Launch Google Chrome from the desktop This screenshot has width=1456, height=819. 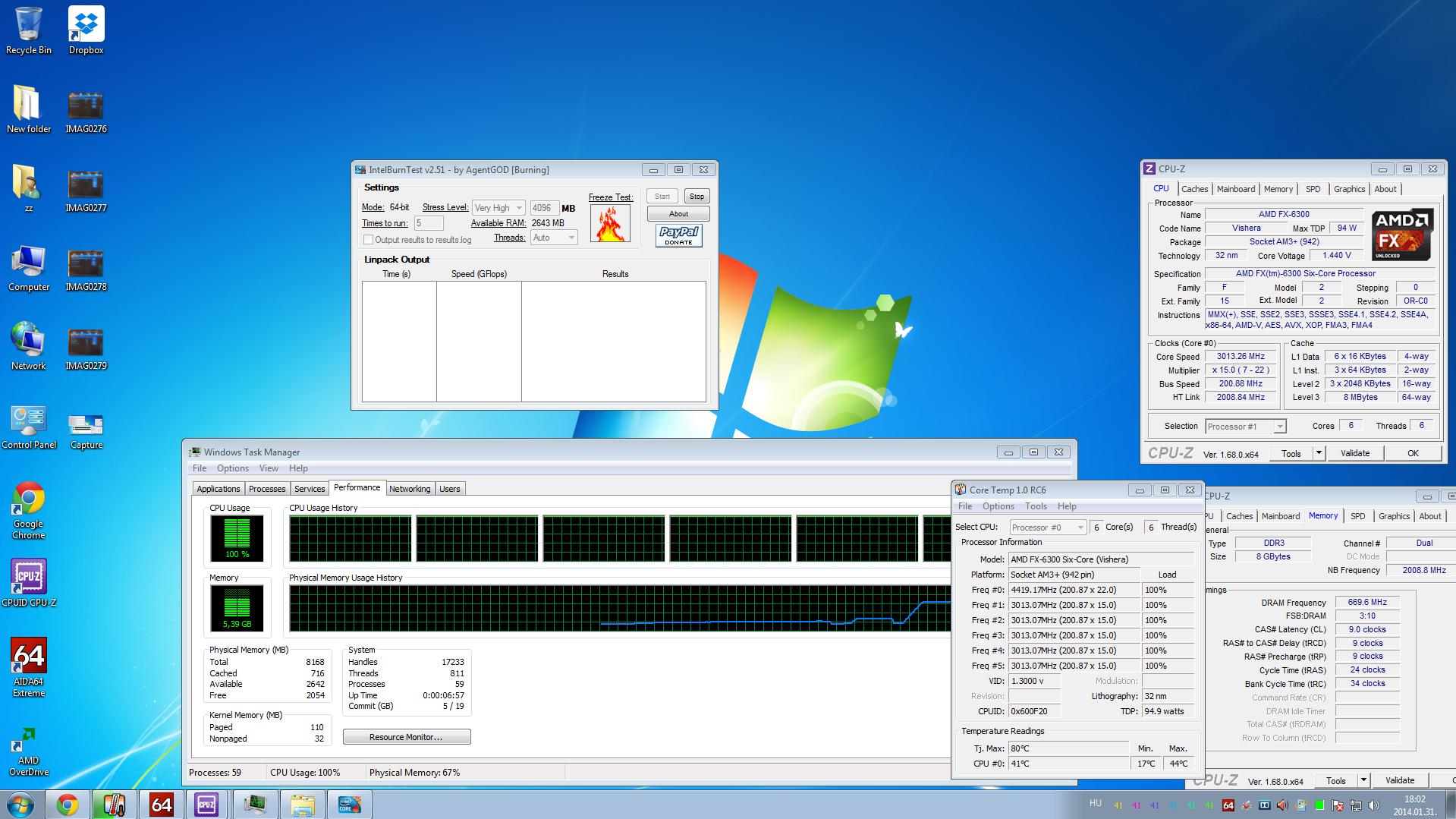(x=29, y=510)
